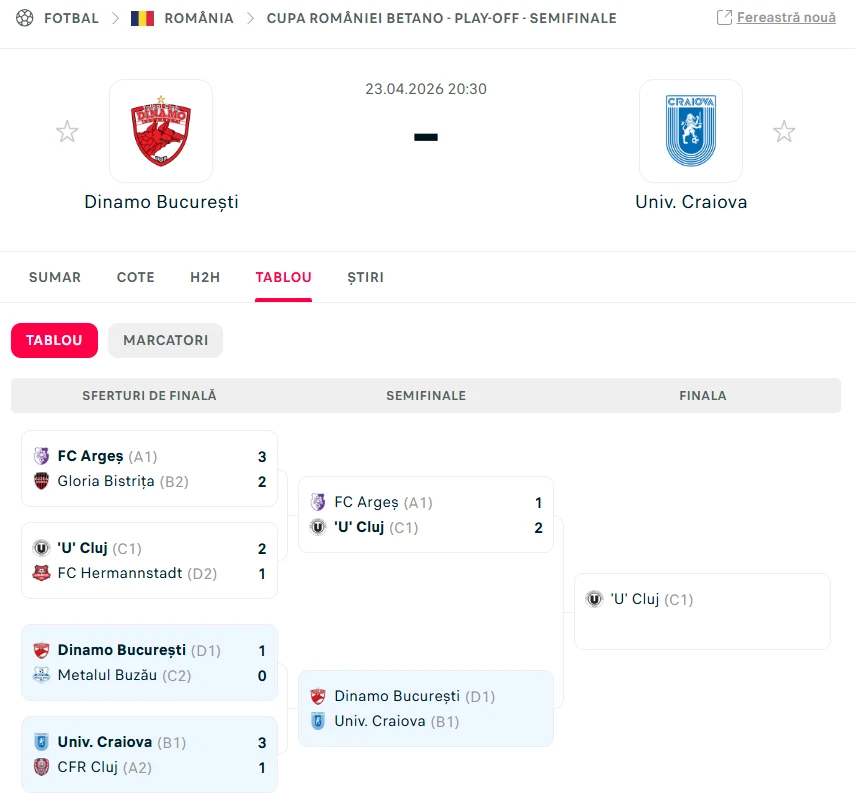Open the Fereastră nouă link

pos(786,17)
